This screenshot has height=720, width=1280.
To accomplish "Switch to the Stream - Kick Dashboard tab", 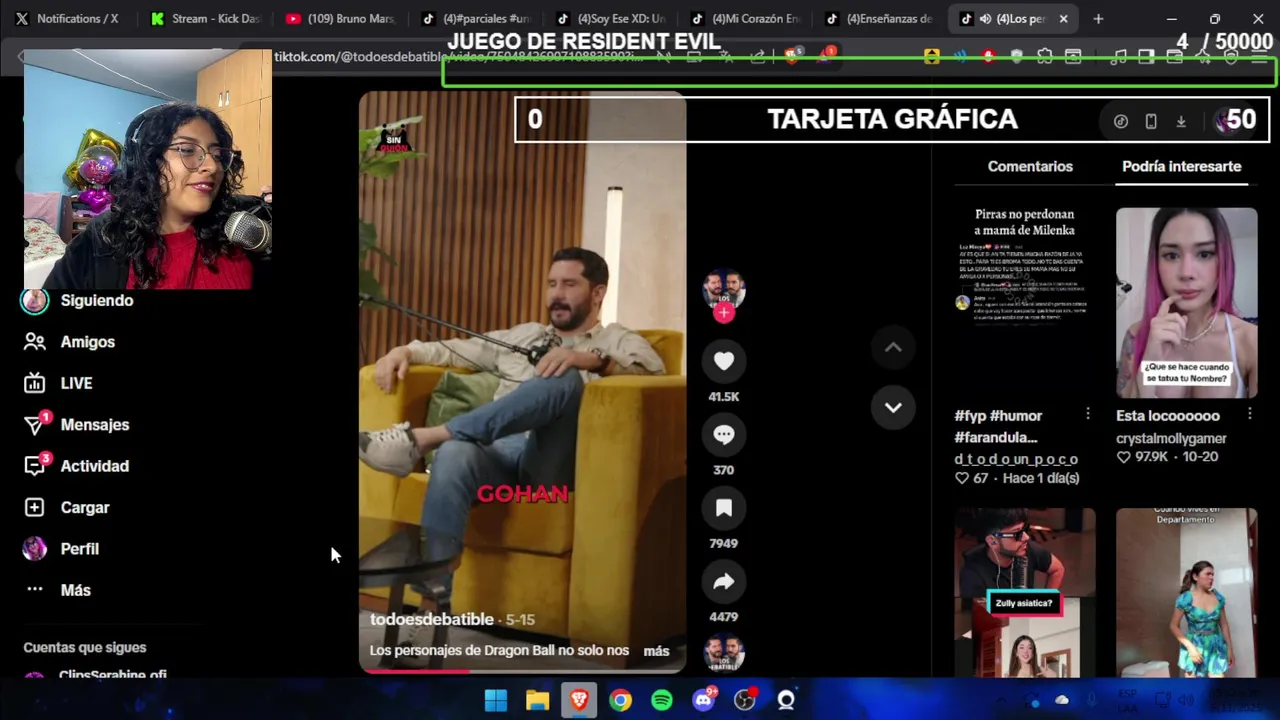I will click(203, 18).
